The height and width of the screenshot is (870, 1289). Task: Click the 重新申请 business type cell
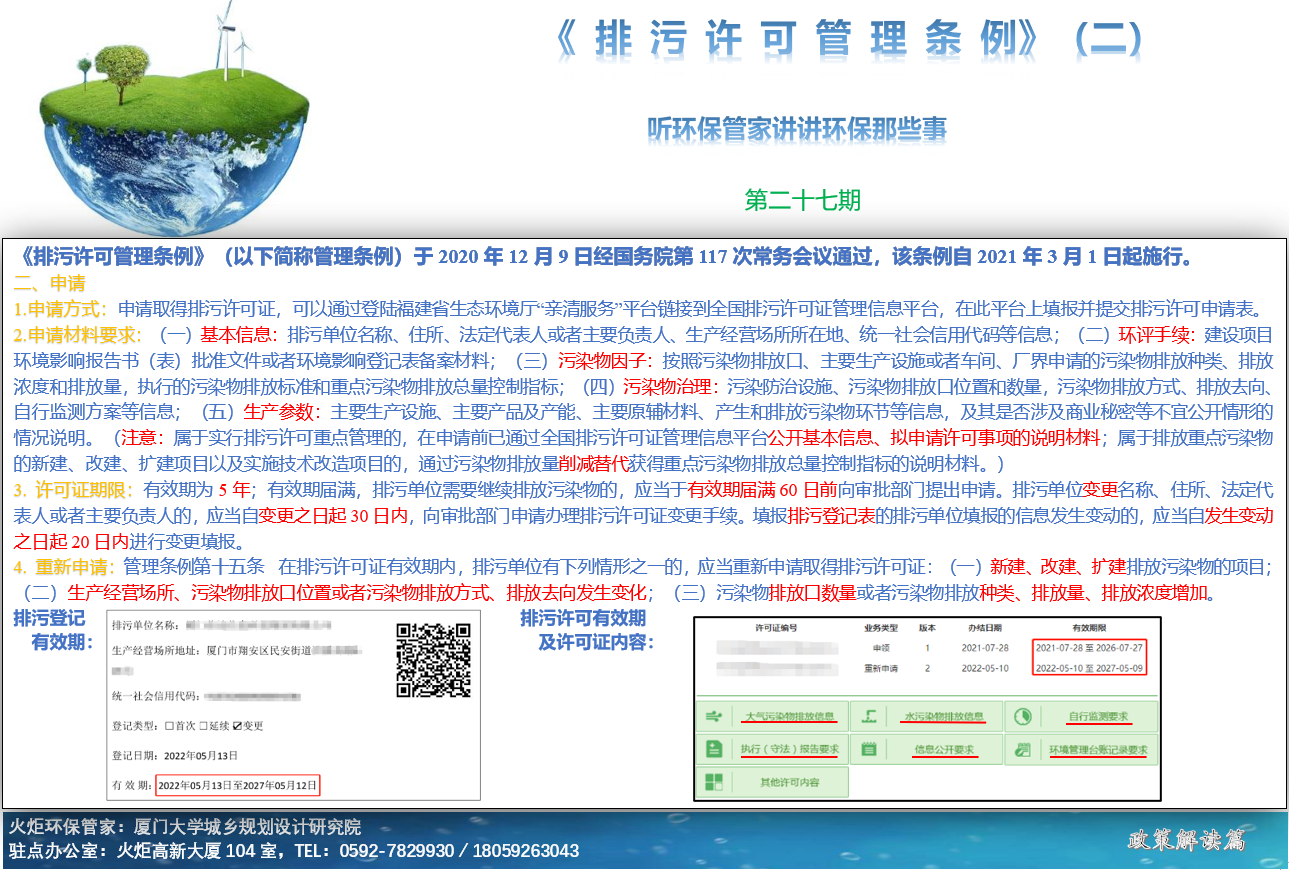(x=880, y=668)
